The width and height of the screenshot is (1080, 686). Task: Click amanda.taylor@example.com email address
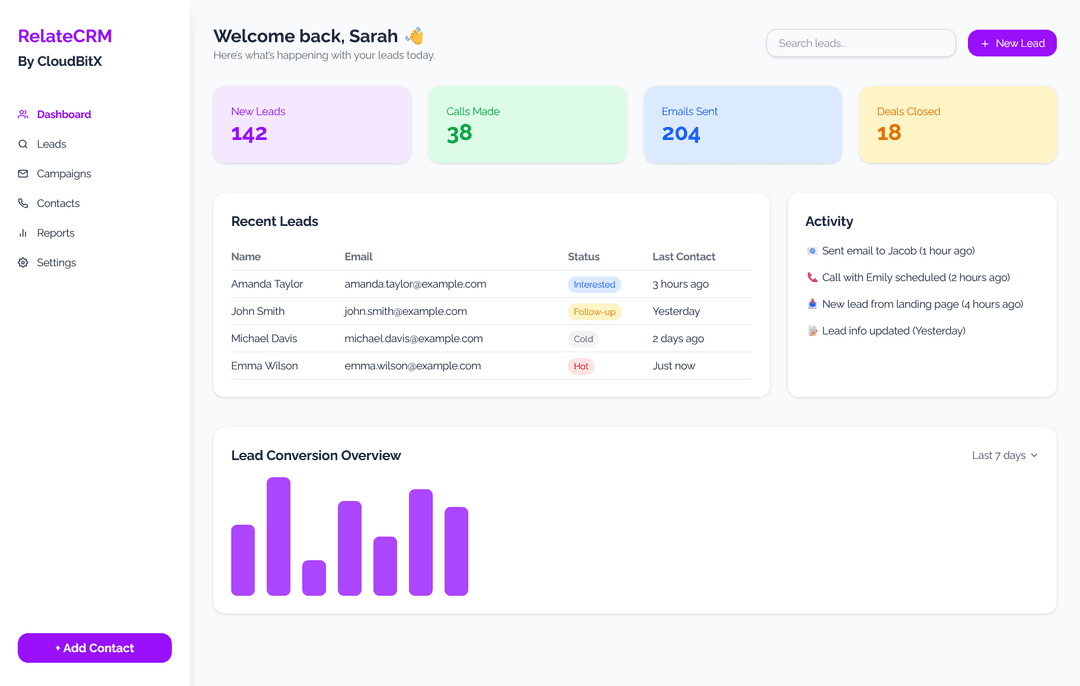point(415,284)
